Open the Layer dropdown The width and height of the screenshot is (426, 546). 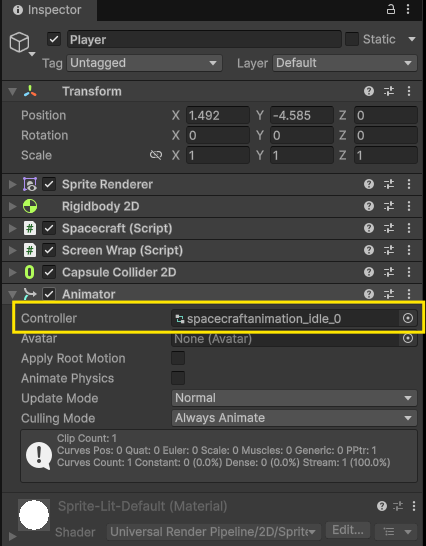(345, 63)
